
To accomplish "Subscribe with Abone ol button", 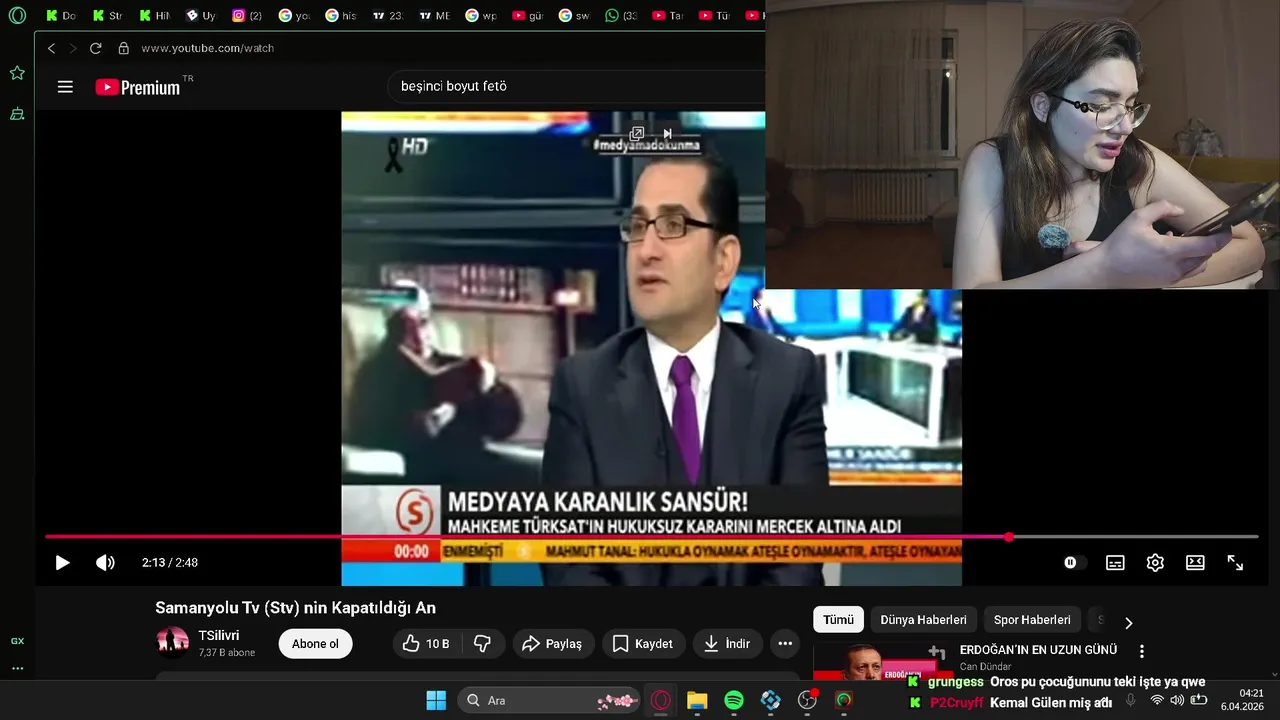I will [315, 644].
